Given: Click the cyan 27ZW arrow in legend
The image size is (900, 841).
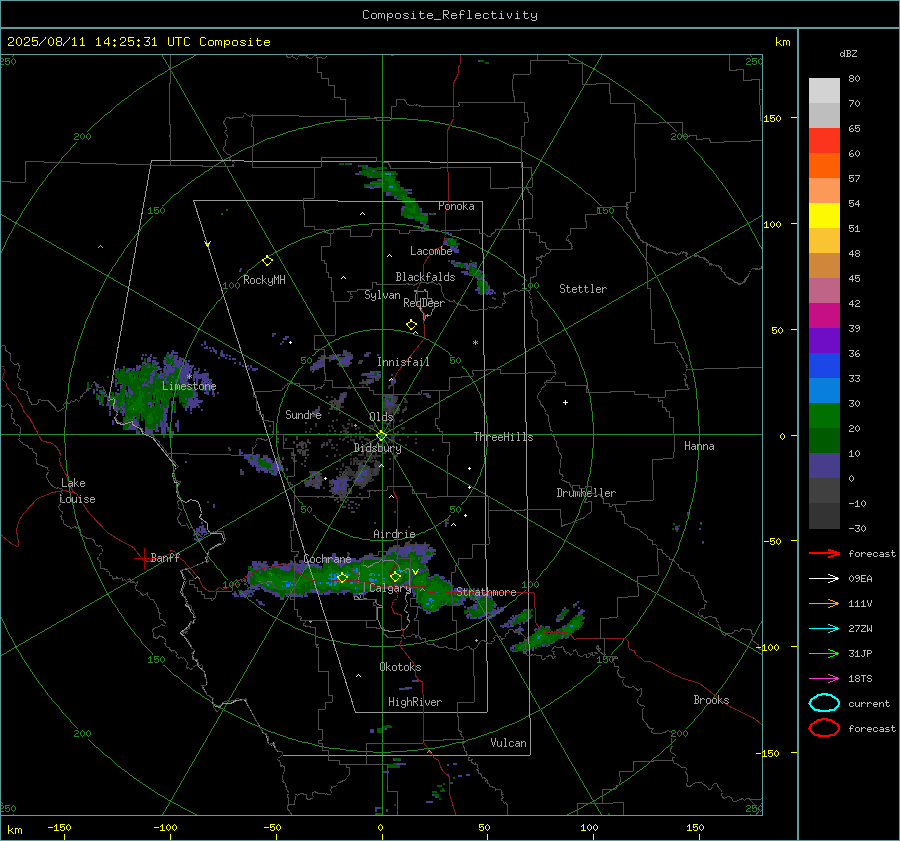Looking at the screenshot, I should click(824, 629).
